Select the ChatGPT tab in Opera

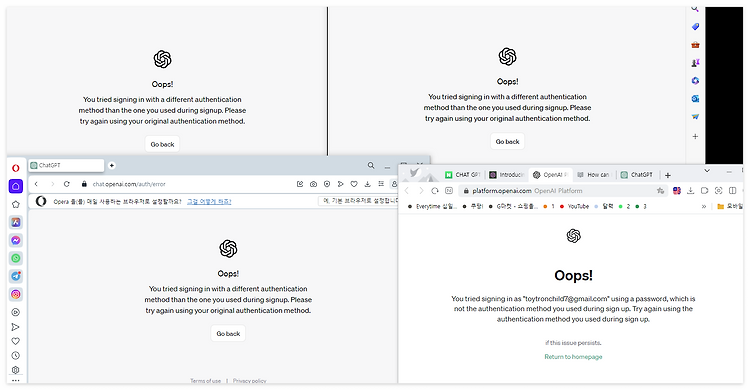click(66, 166)
